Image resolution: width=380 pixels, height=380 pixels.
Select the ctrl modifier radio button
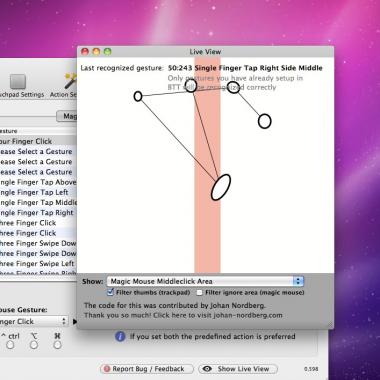10,345
